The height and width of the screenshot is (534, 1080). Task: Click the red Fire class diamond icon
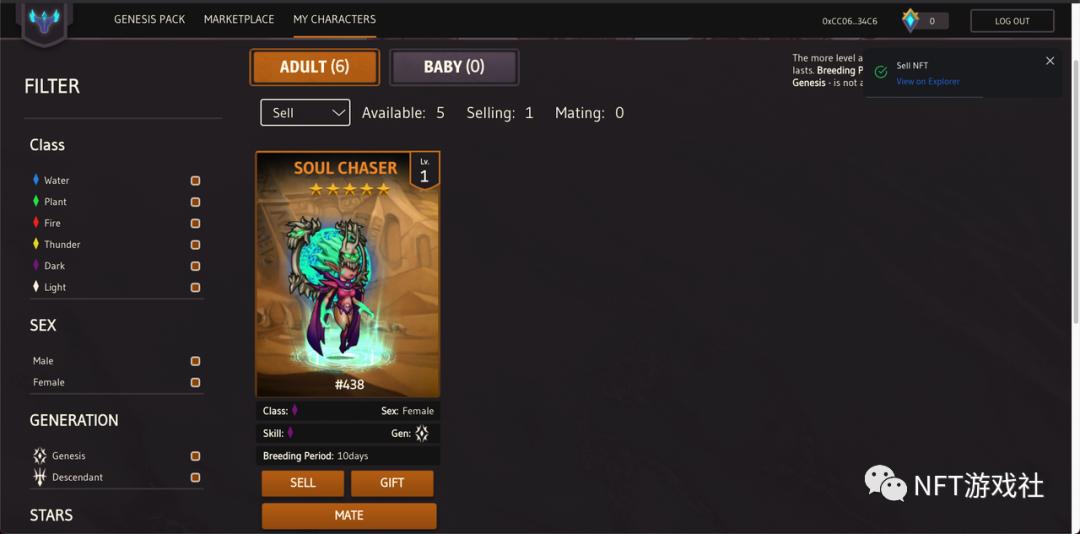tap(36, 223)
